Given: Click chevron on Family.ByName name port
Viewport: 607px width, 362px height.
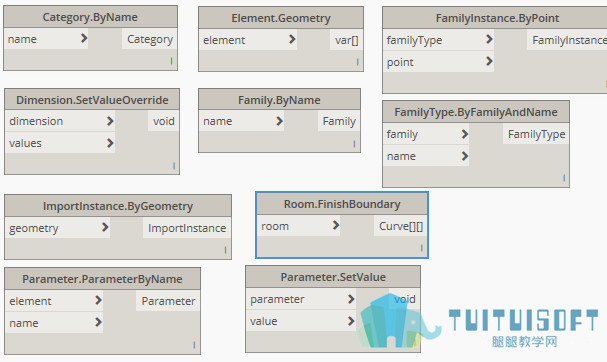Looking at the screenshot, I should [x=279, y=121].
